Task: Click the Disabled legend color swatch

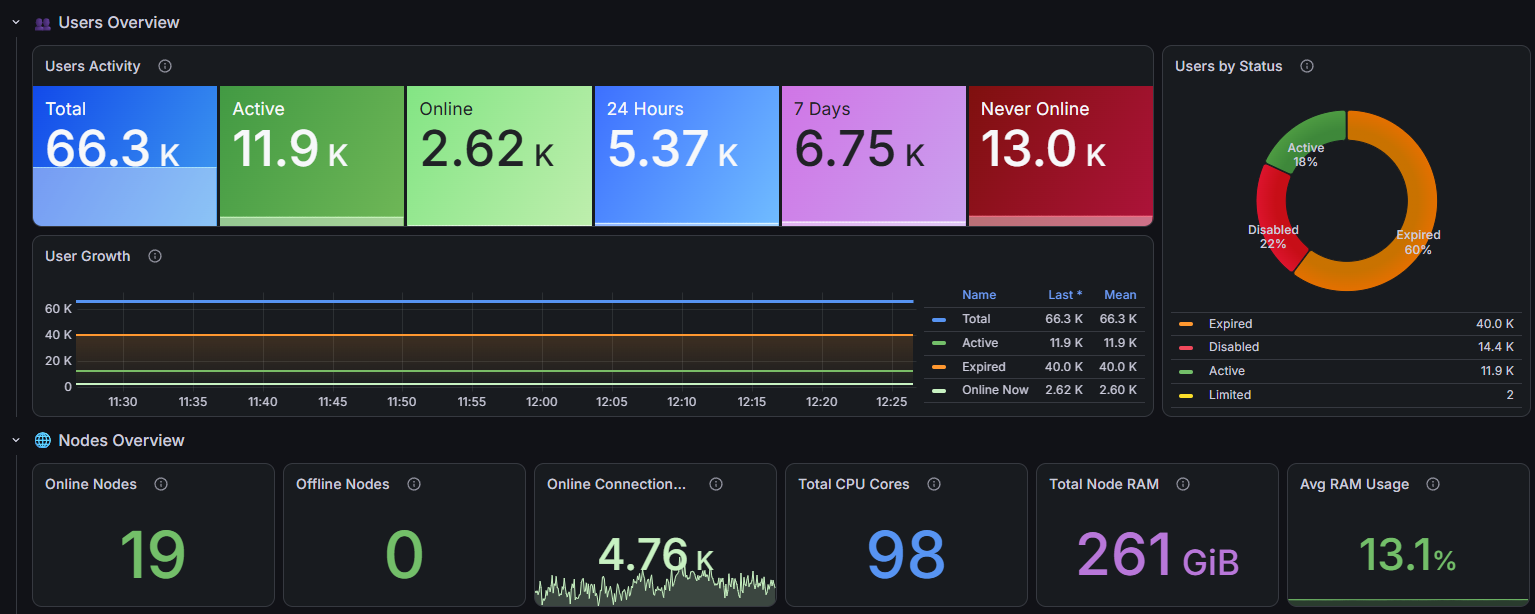Action: (x=1186, y=347)
